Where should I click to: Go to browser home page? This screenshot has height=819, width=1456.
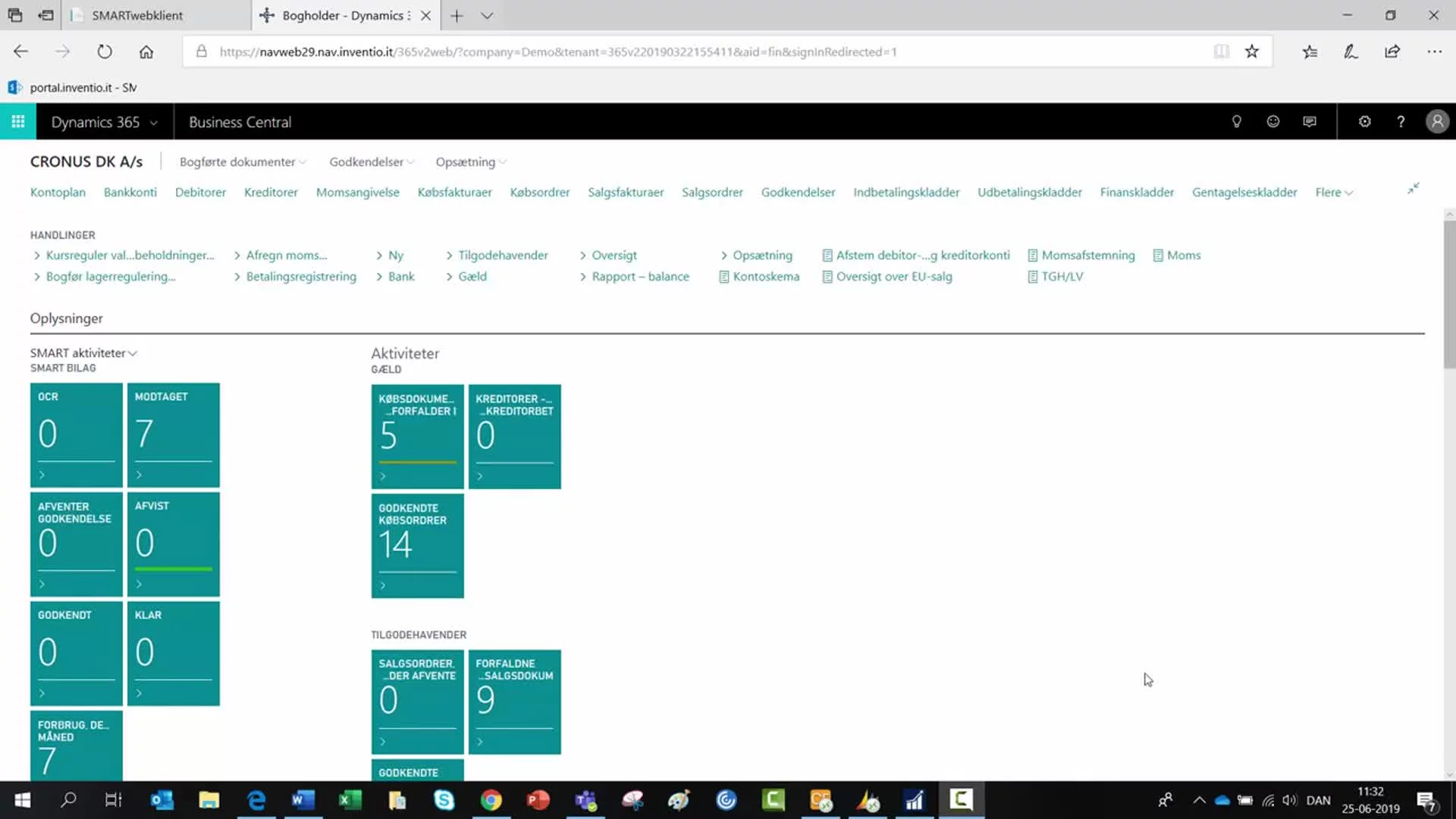146,52
